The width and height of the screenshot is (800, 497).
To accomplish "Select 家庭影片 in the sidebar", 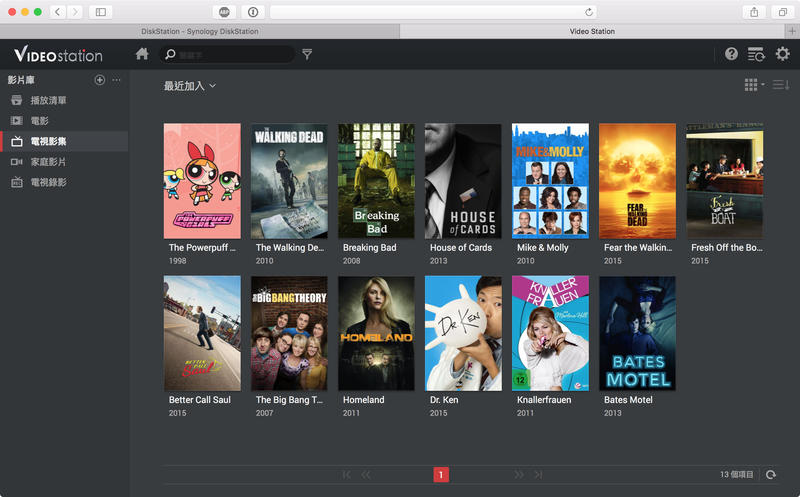I will [x=48, y=162].
